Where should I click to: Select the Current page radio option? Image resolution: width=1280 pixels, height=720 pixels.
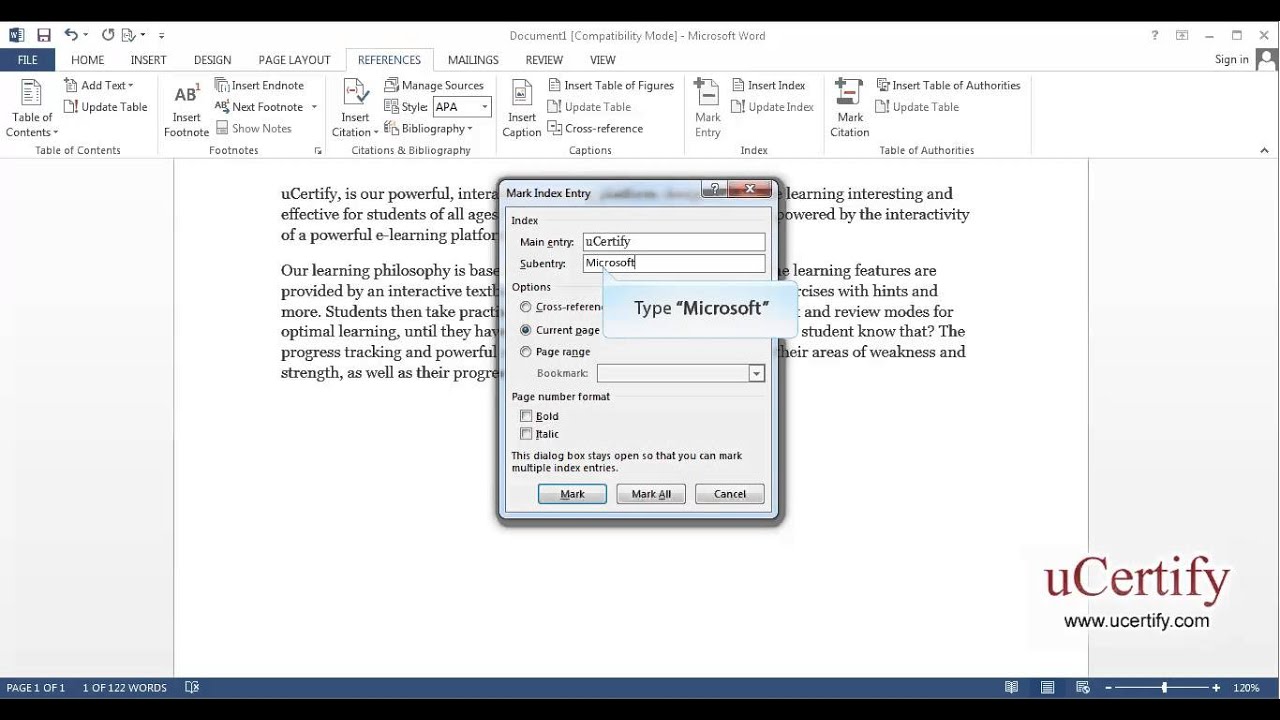click(526, 330)
